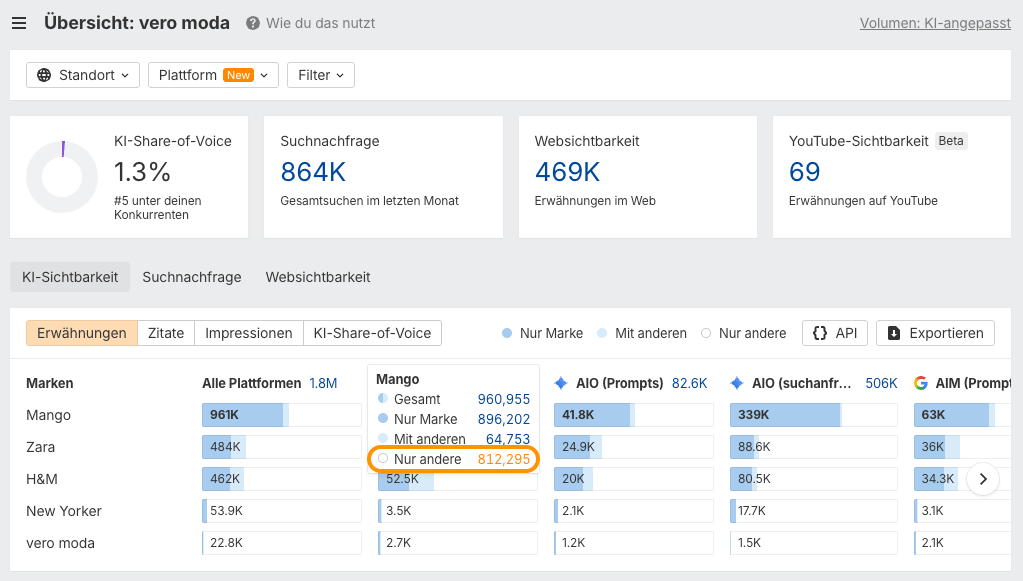Click the 69 YouTube-Sichtbarkeit value
Viewport: 1023px width, 581px height.
point(804,172)
